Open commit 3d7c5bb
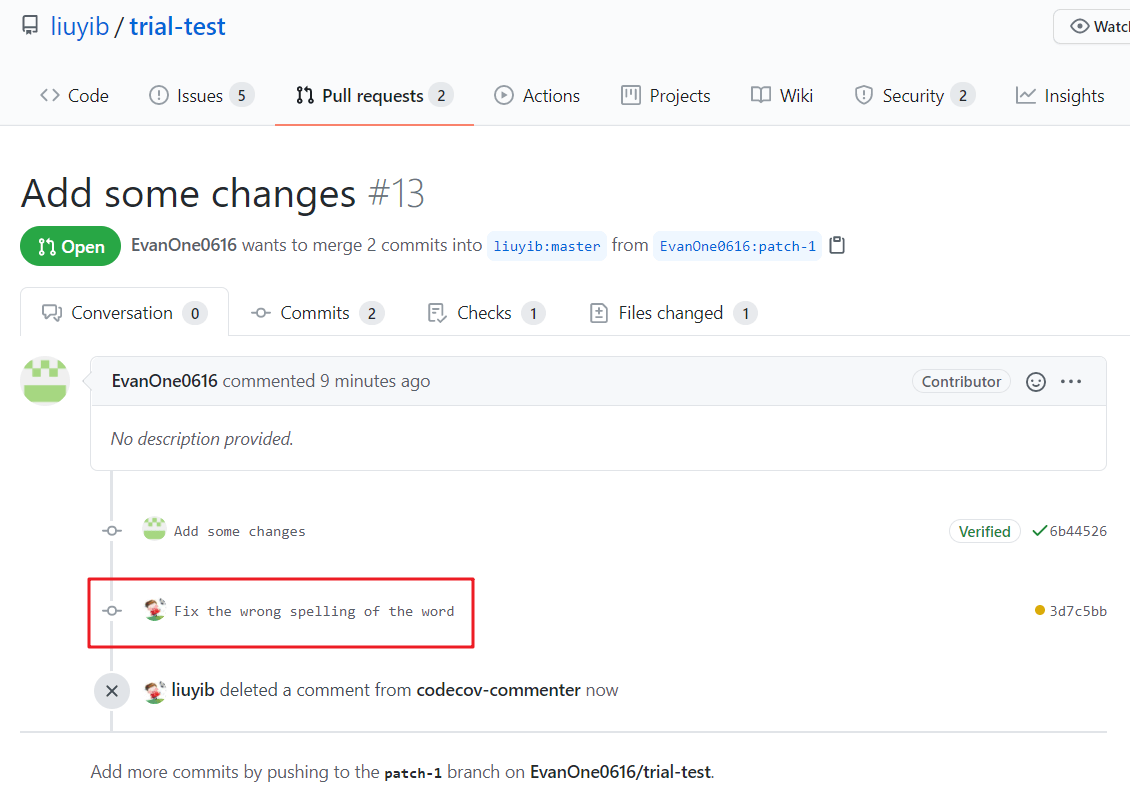1130x795 pixels. [x=1079, y=609]
